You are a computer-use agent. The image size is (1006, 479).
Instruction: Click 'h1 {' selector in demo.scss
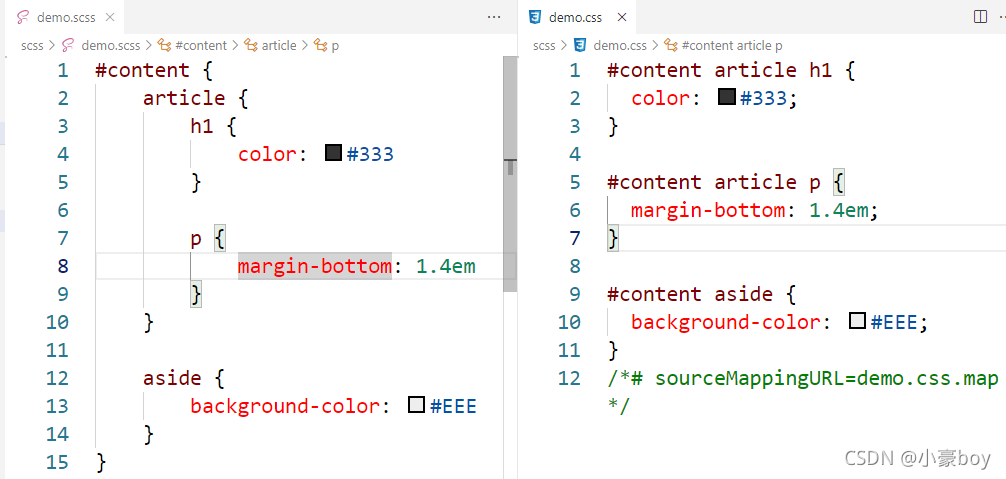pyautogui.click(x=214, y=126)
